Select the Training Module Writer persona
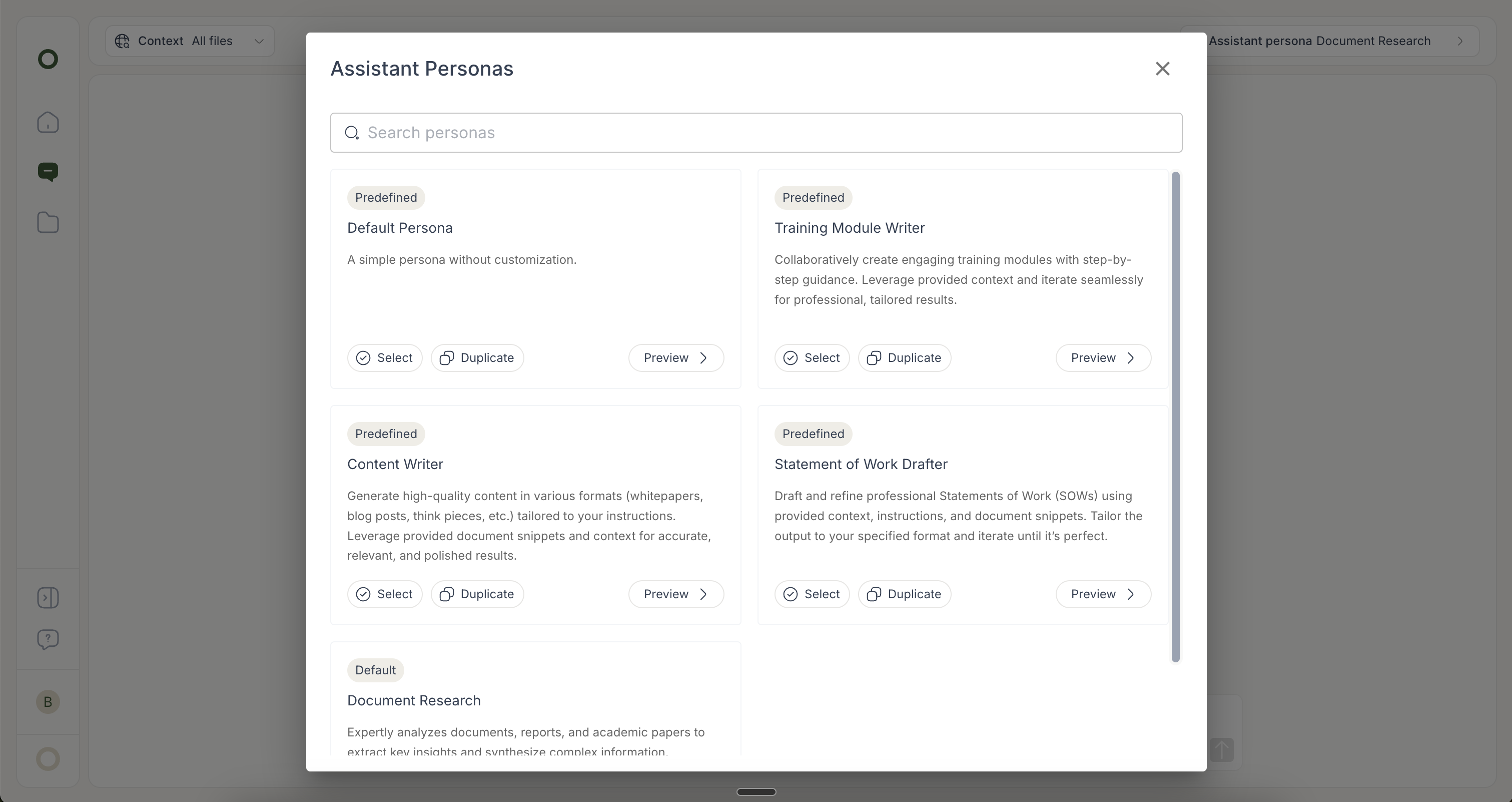This screenshot has height=802, width=1512. pyautogui.click(x=812, y=358)
